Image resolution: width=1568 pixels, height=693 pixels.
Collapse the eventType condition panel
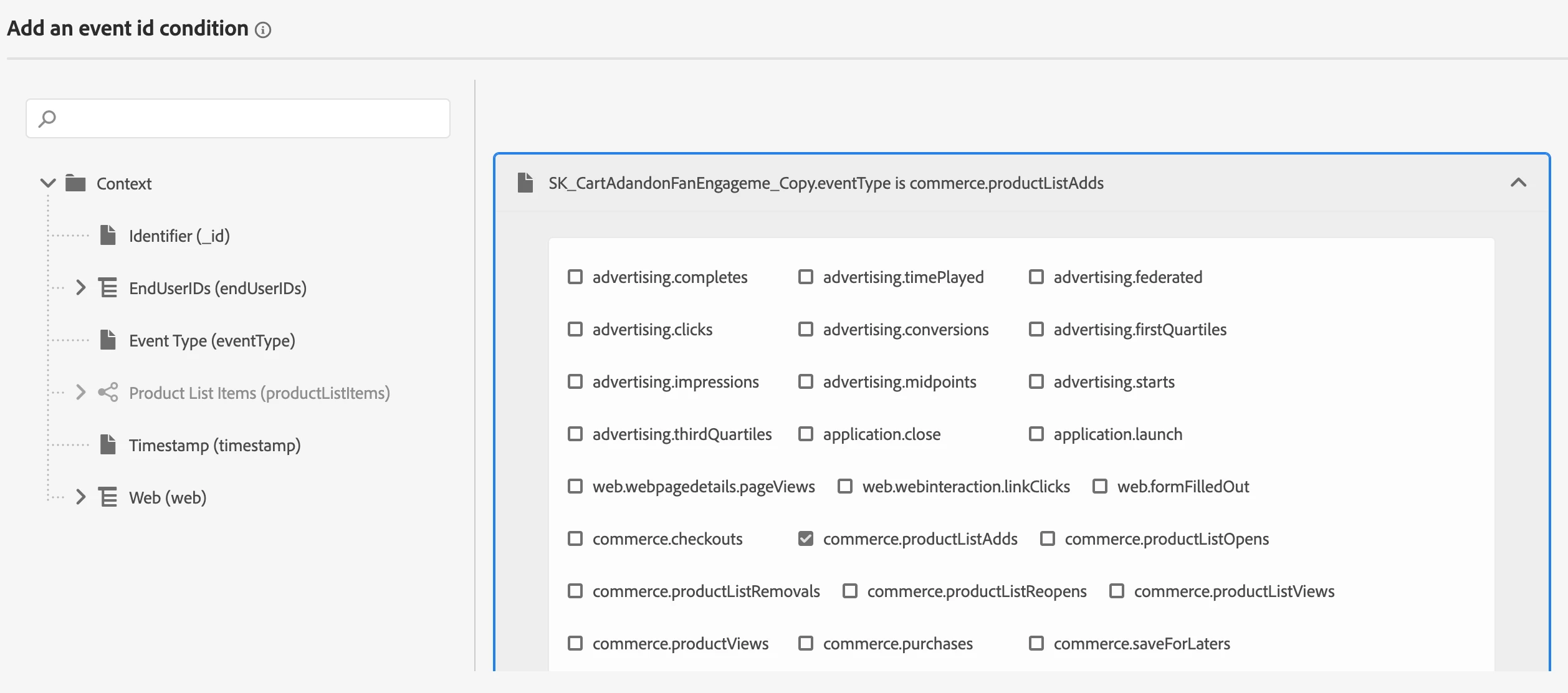point(1518,183)
